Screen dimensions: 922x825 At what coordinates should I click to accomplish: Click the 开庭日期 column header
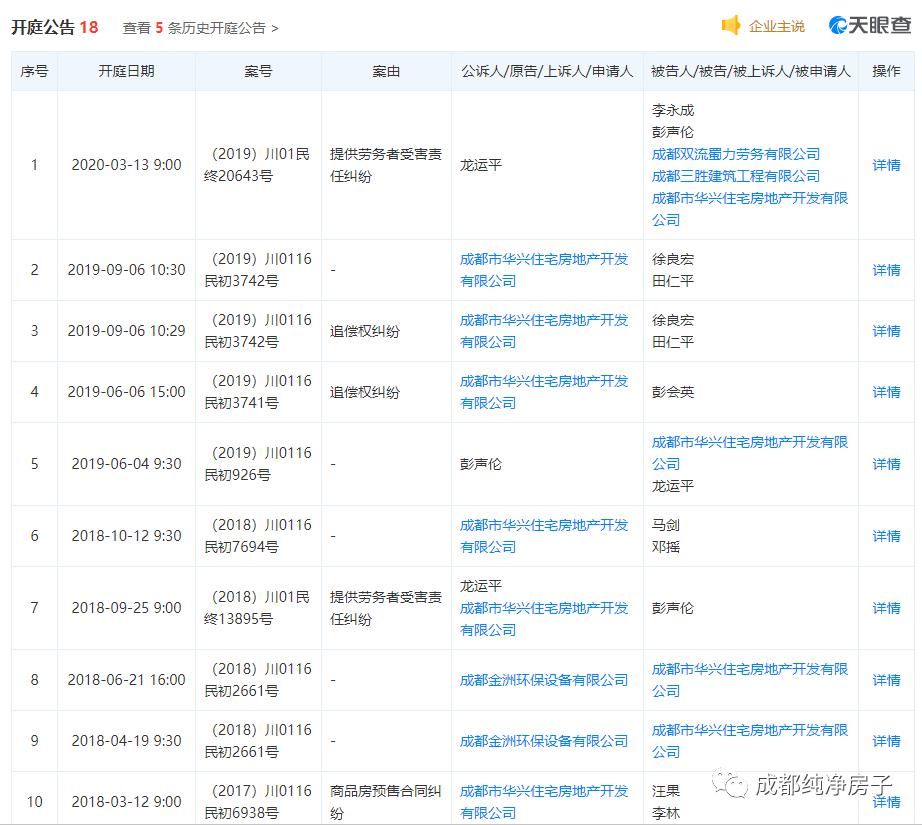click(127, 71)
